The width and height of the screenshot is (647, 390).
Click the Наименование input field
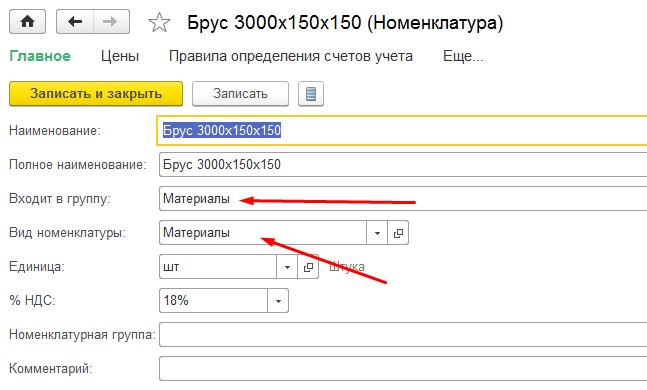click(x=402, y=130)
